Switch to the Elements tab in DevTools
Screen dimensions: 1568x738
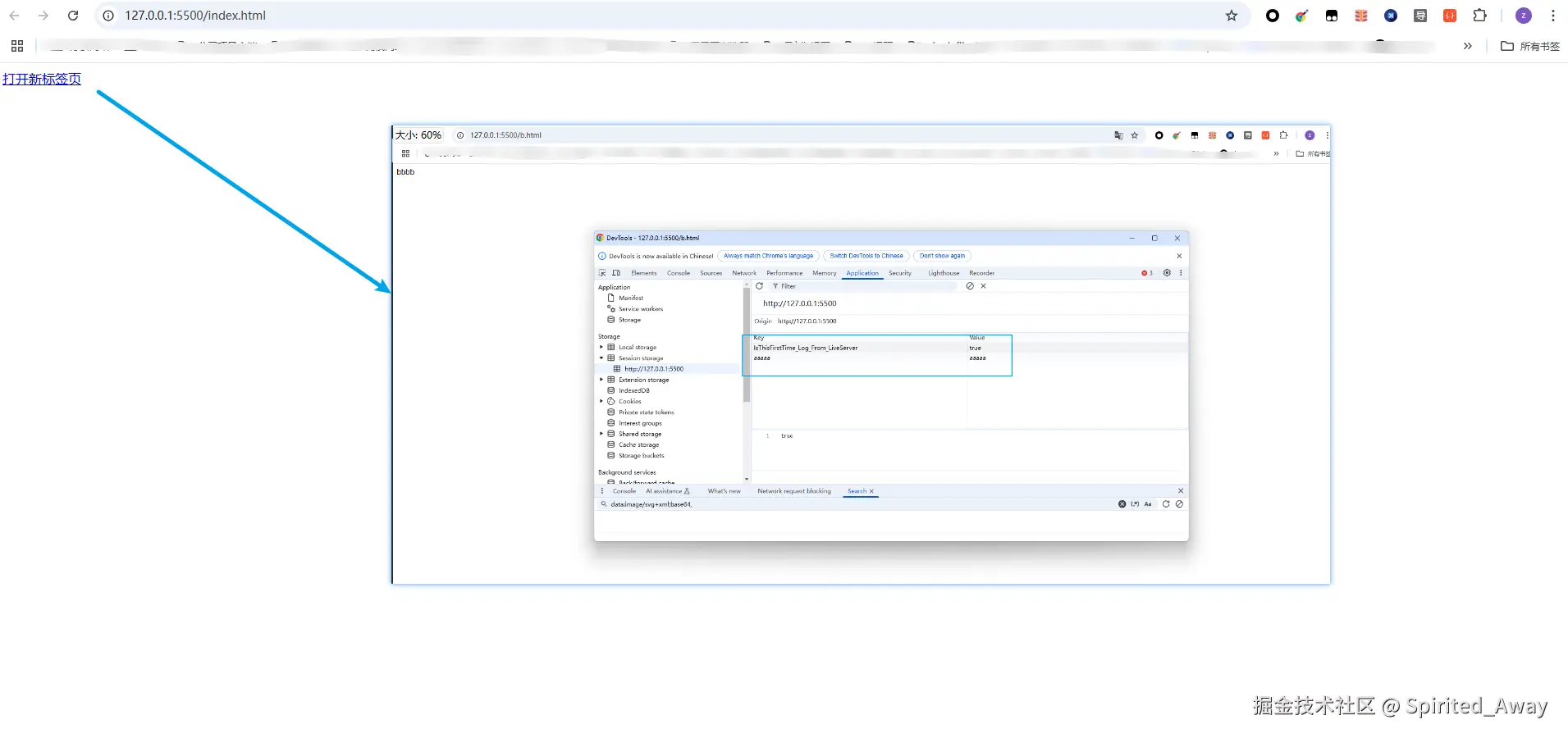click(x=644, y=273)
